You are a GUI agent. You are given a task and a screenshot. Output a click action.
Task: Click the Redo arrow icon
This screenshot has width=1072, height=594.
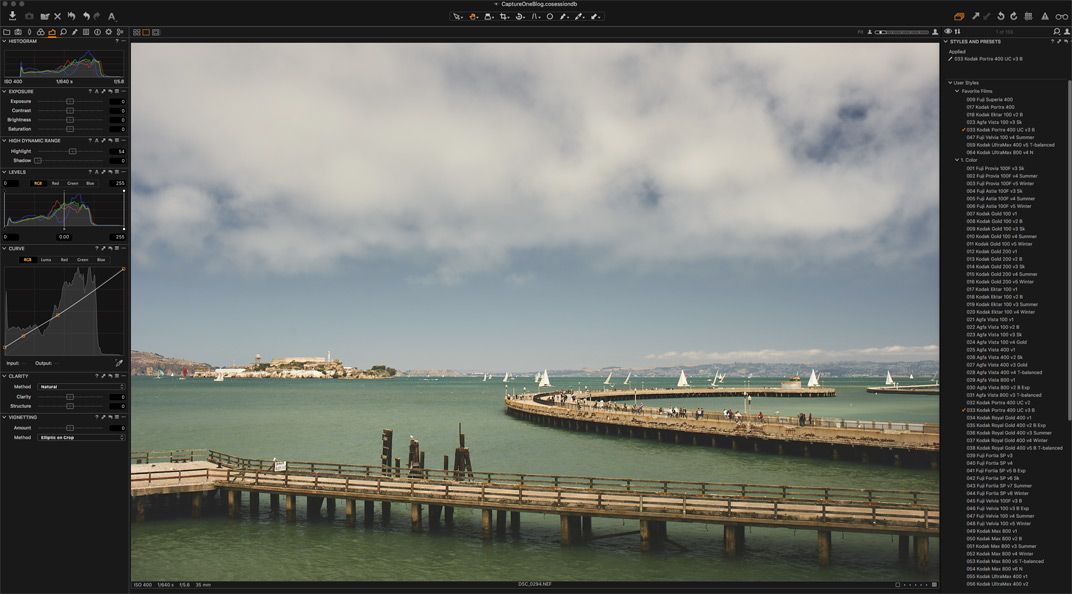coord(96,16)
